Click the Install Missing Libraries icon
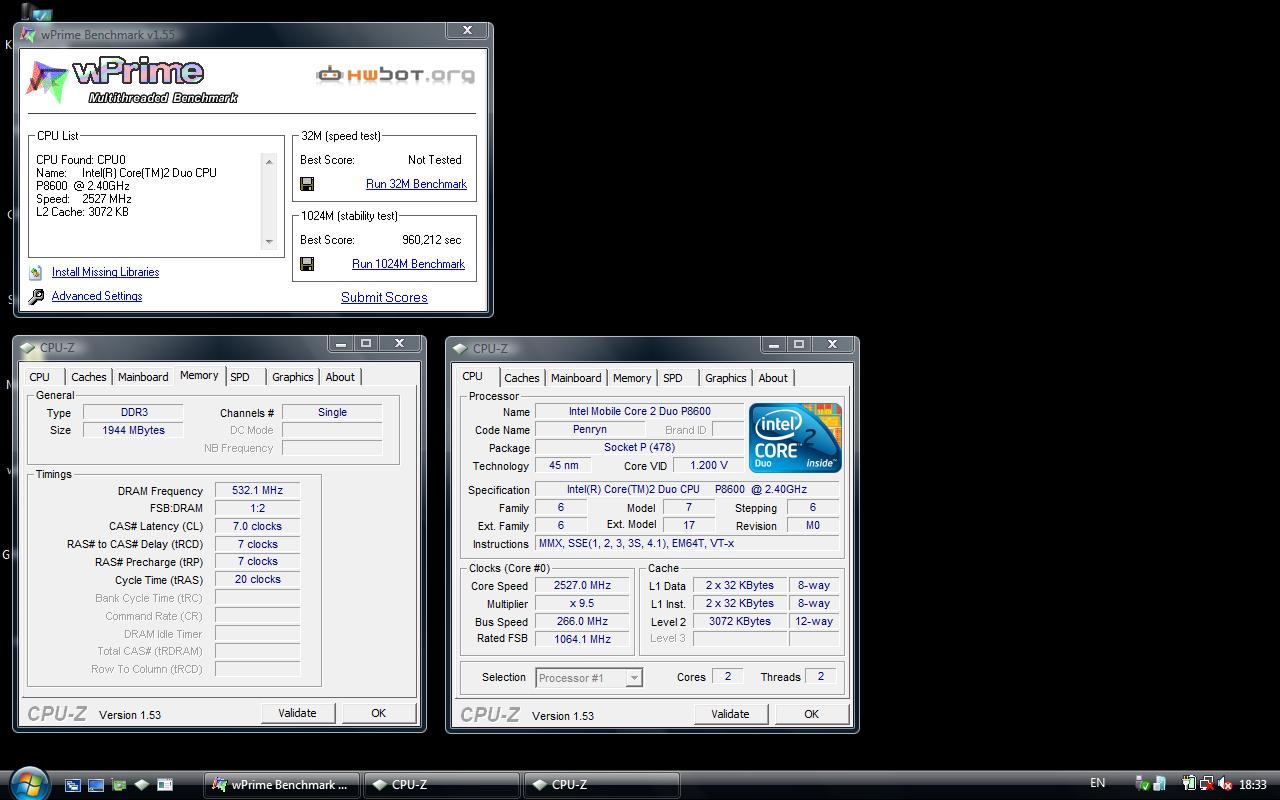1280x800 pixels. click(x=36, y=272)
